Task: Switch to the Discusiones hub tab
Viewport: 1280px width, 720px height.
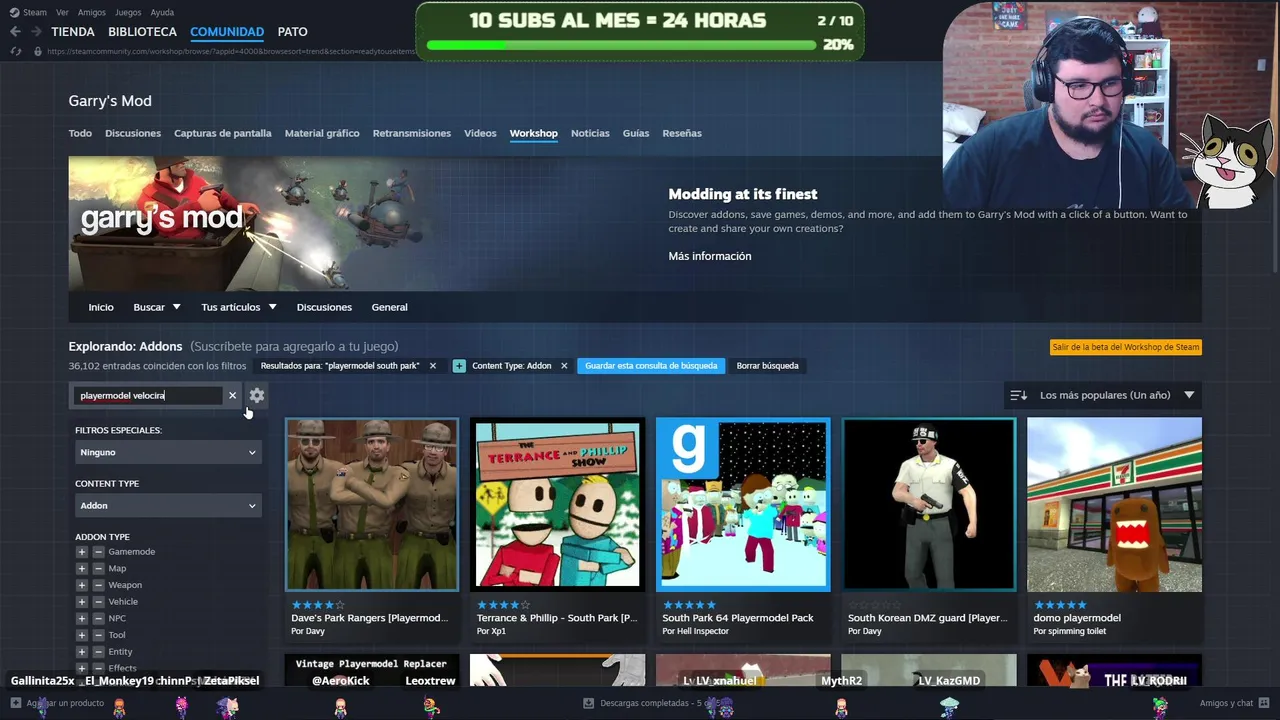Action: [x=133, y=133]
